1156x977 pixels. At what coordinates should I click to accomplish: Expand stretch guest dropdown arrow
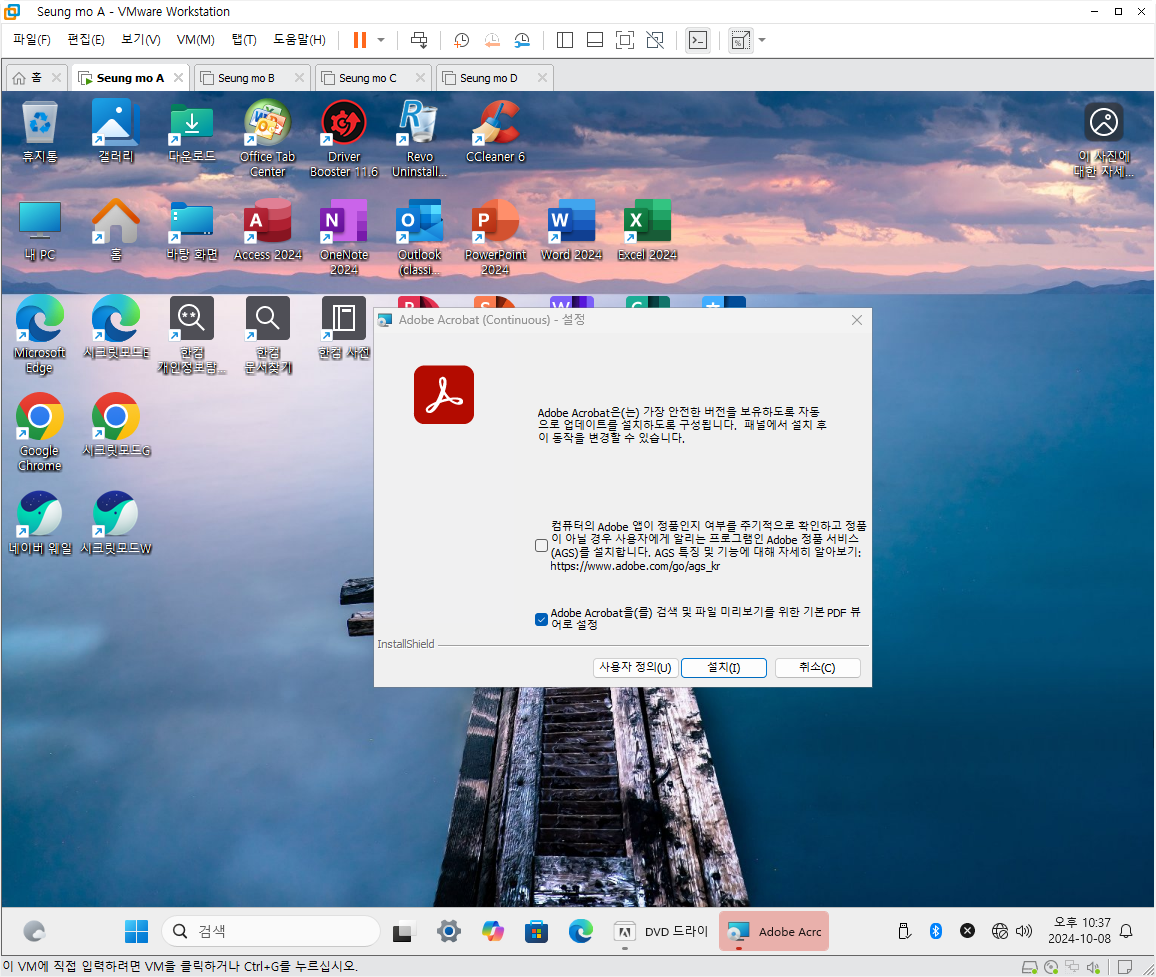click(x=762, y=40)
